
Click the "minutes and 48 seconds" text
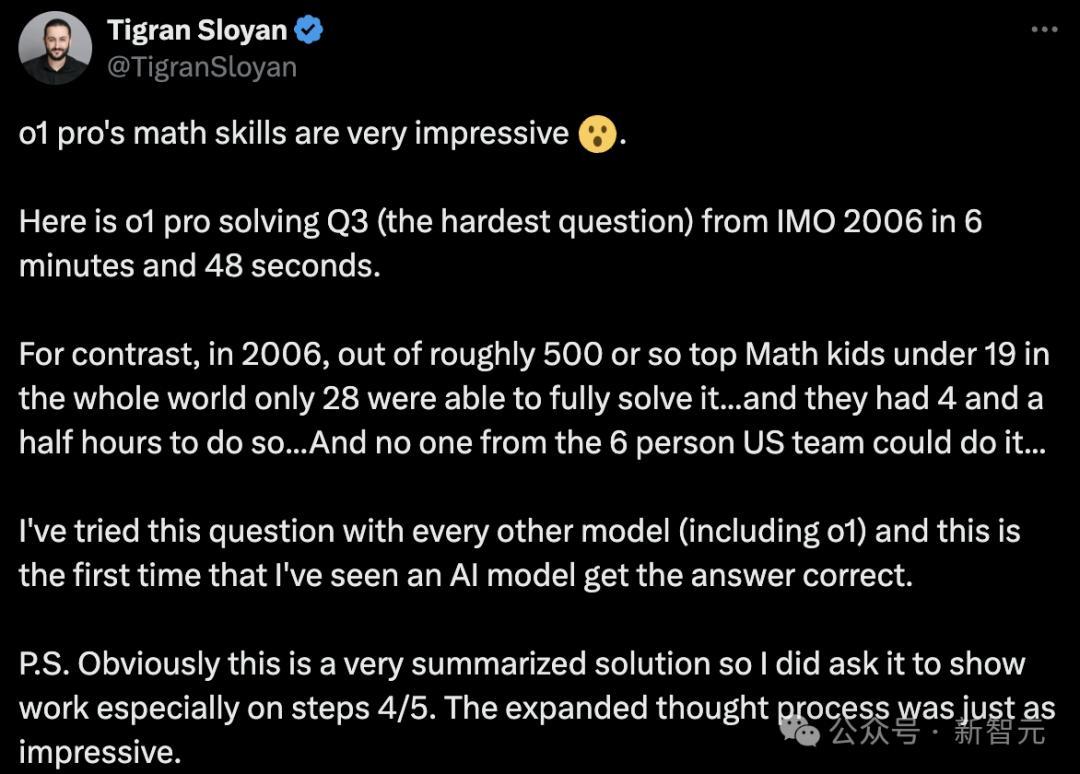pos(198,266)
